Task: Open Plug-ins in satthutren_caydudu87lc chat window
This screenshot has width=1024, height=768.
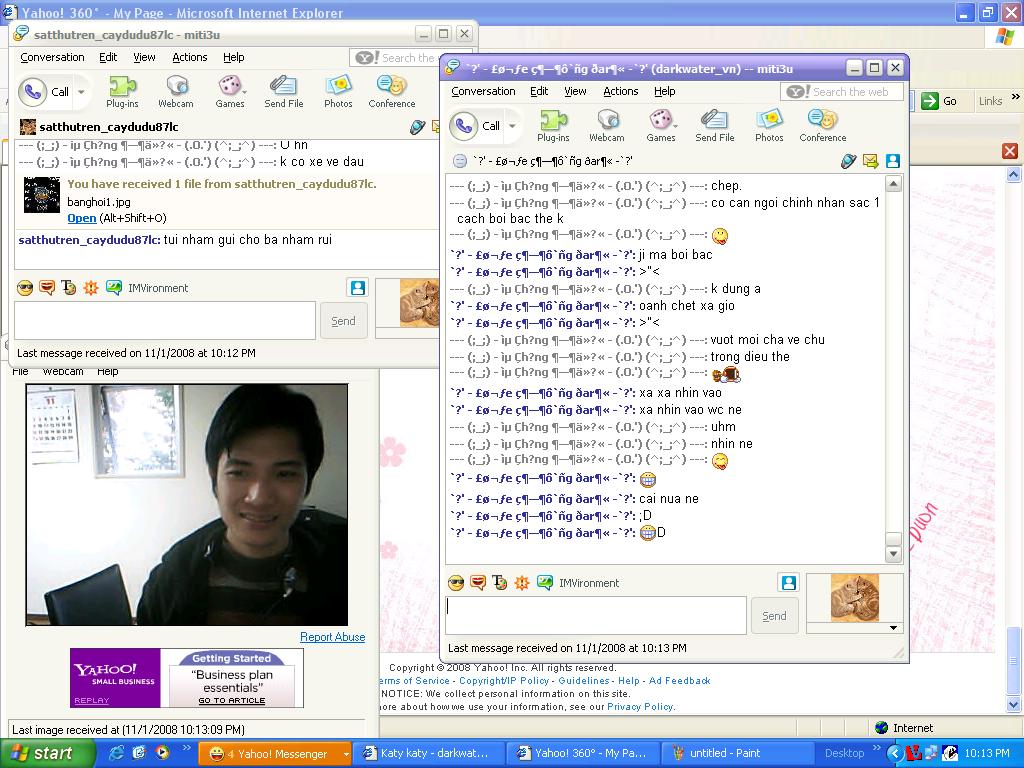Action: pyautogui.click(x=122, y=91)
